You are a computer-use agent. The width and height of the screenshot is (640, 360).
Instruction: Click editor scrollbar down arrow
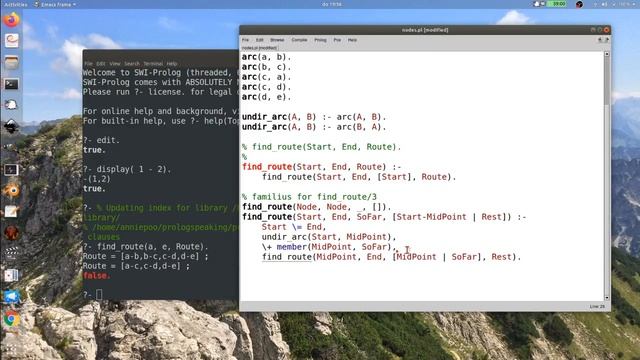tap(607, 298)
